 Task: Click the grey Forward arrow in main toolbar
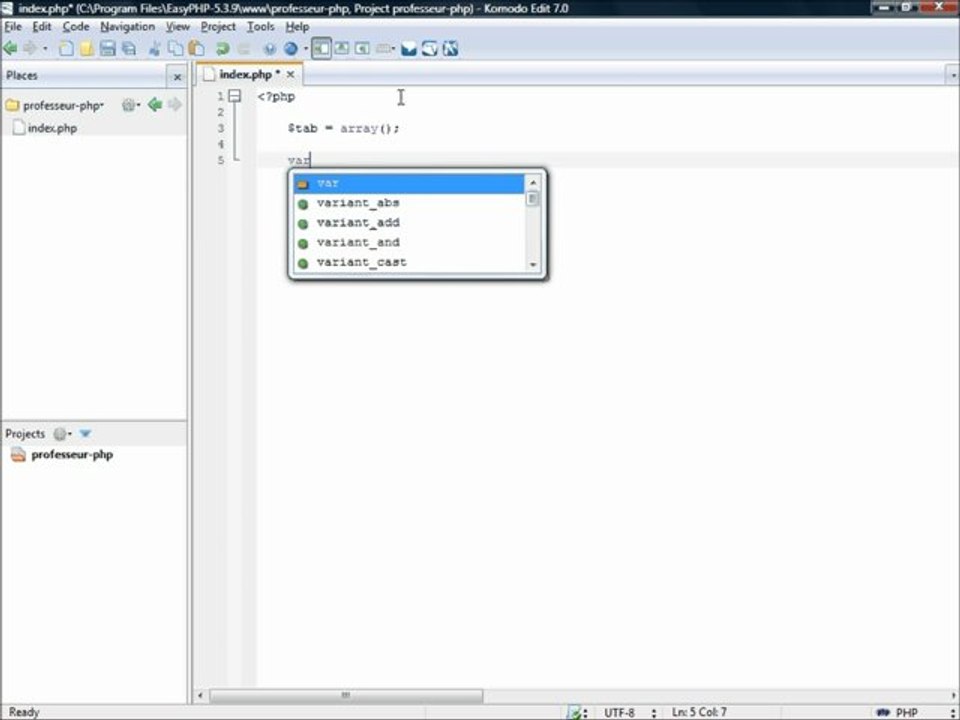click(x=29, y=48)
